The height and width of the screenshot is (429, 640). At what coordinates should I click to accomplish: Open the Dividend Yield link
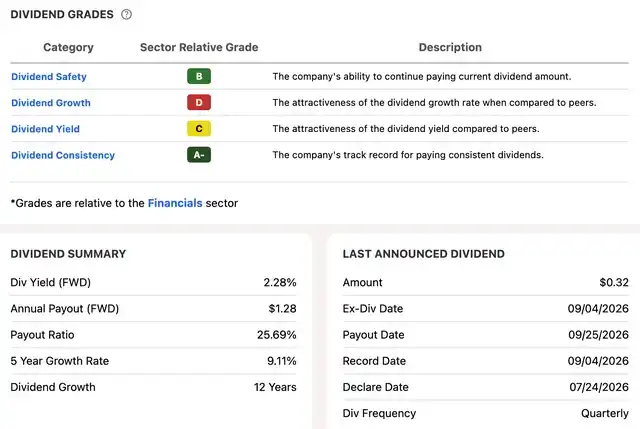[x=45, y=129]
